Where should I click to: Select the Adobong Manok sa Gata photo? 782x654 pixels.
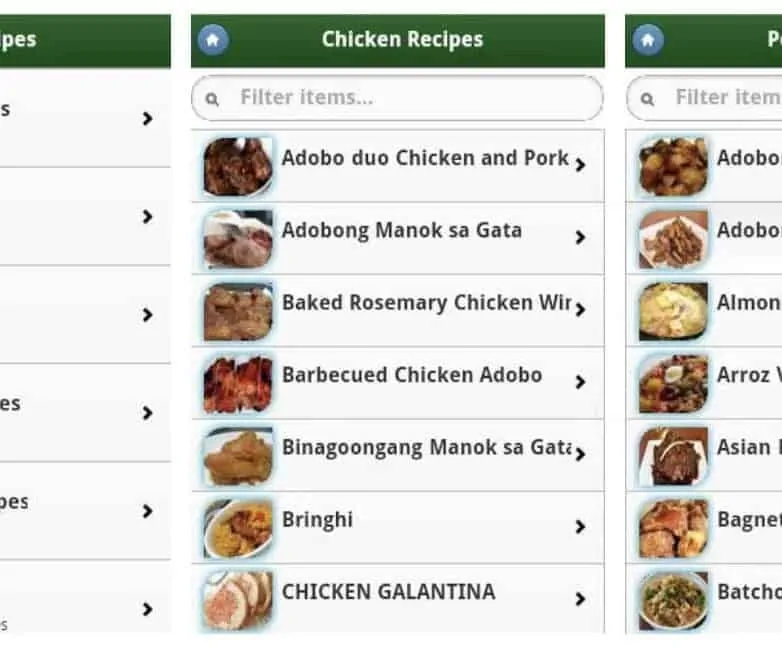coord(238,239)
